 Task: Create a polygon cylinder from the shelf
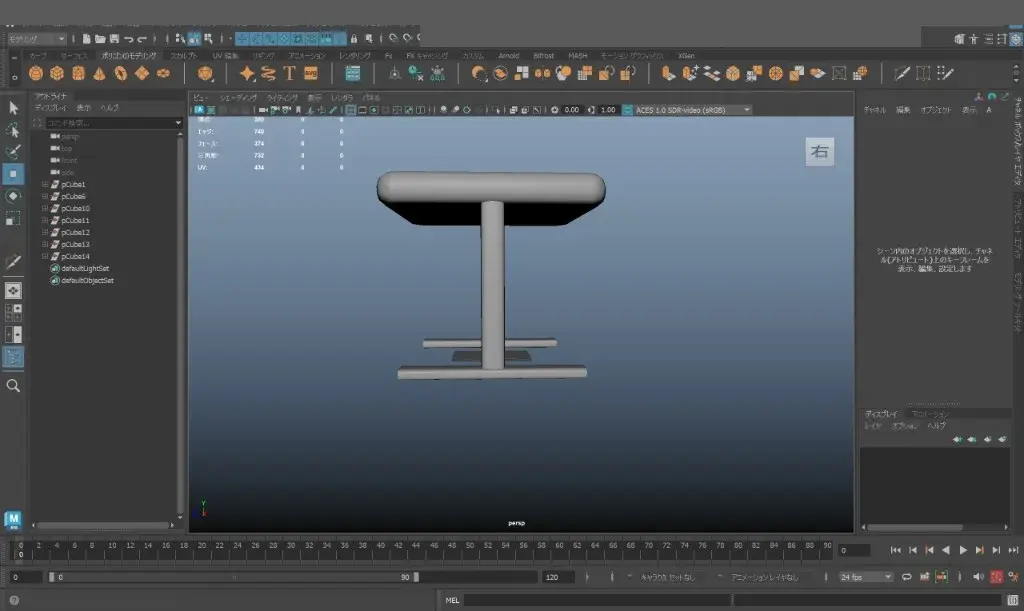(78, 74)
